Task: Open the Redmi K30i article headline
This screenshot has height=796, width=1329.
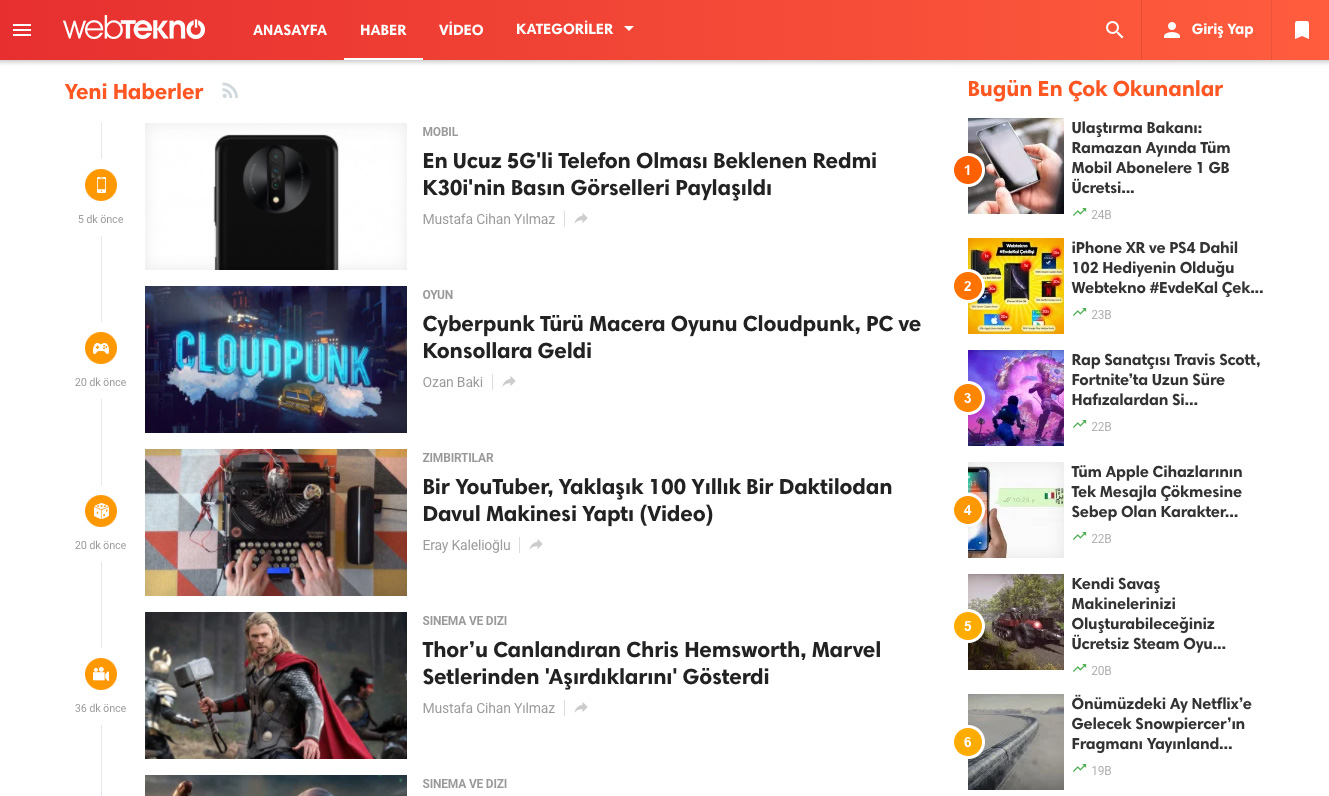Action: (x=649, y=174)
